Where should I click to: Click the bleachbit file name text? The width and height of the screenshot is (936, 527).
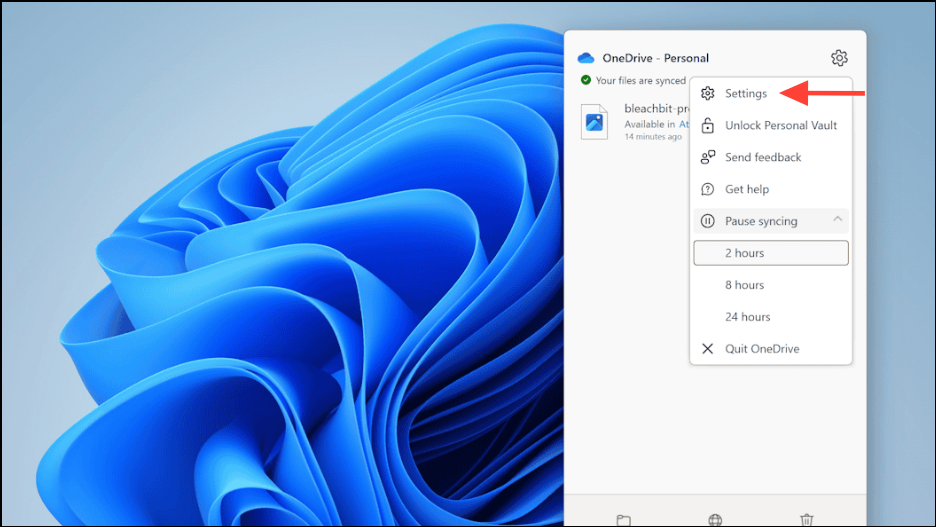point(657,109)
